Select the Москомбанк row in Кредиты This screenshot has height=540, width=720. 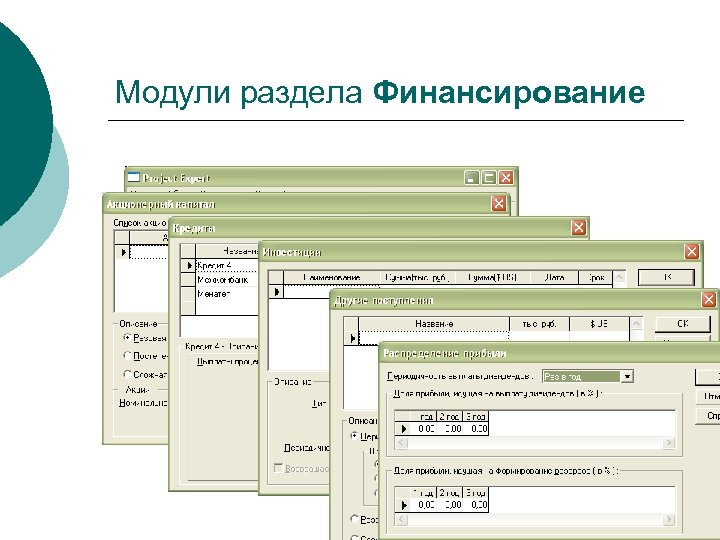227,280
